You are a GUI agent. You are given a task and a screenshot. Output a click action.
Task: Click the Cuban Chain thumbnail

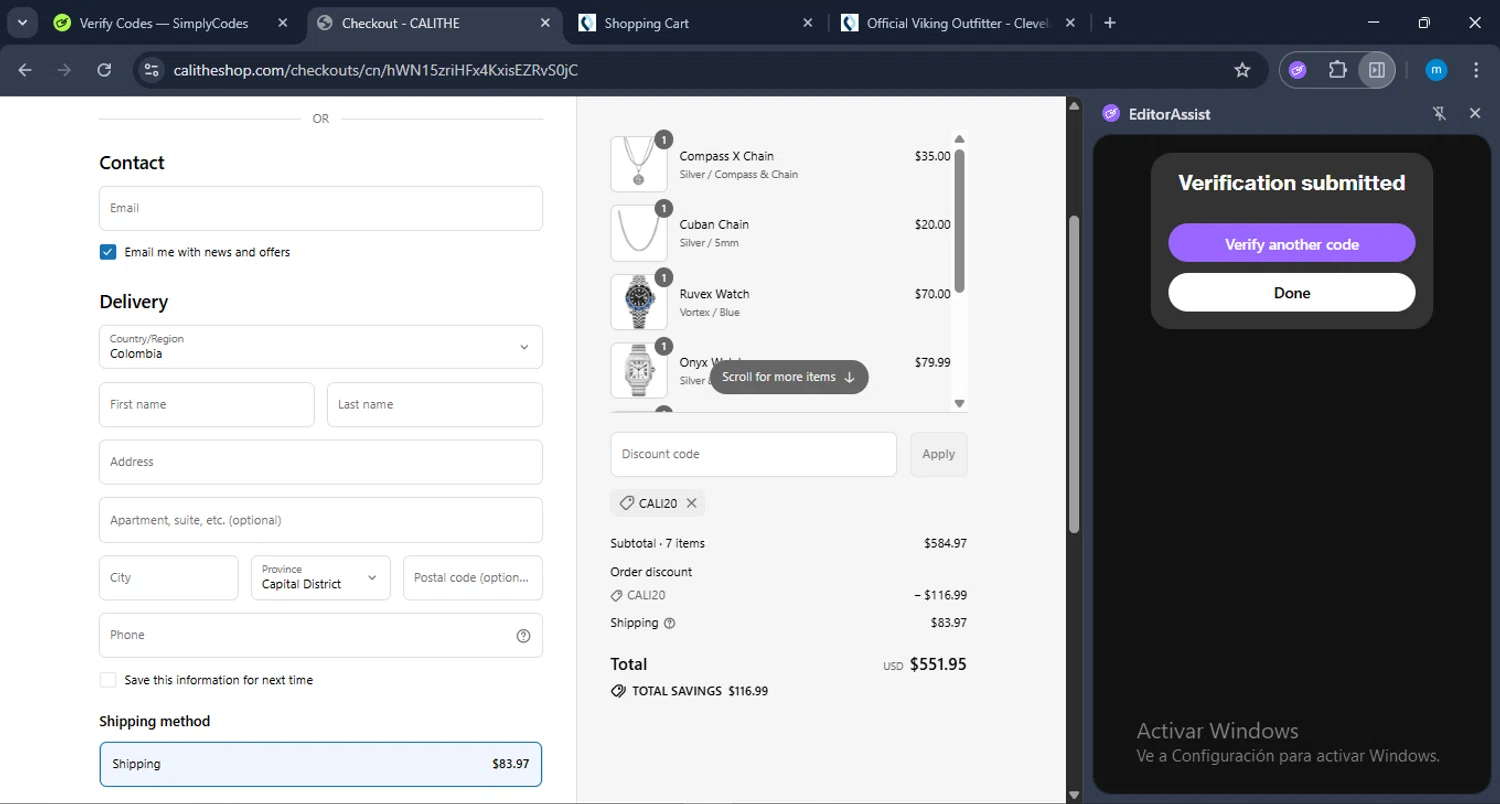(x=639, y=232)
